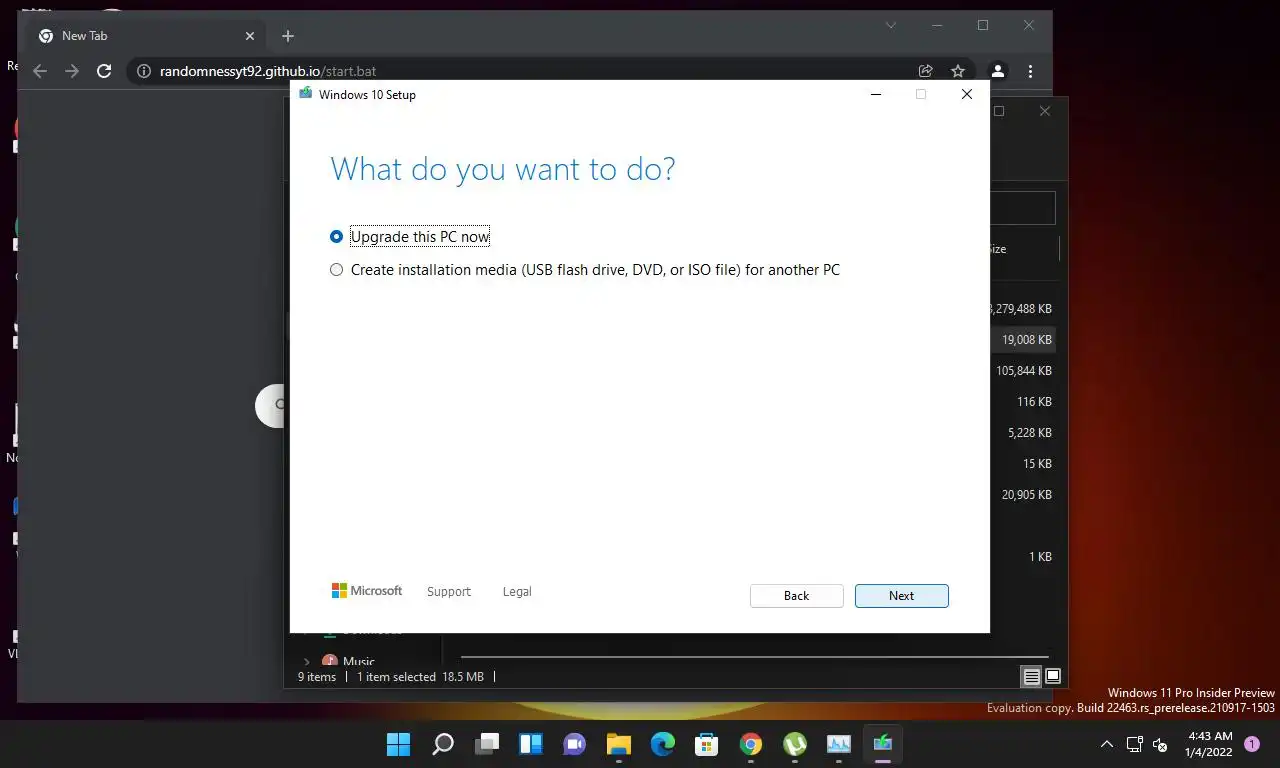
Task: Open clock and date 4:43 AM
Action: tap(1208, 744)
